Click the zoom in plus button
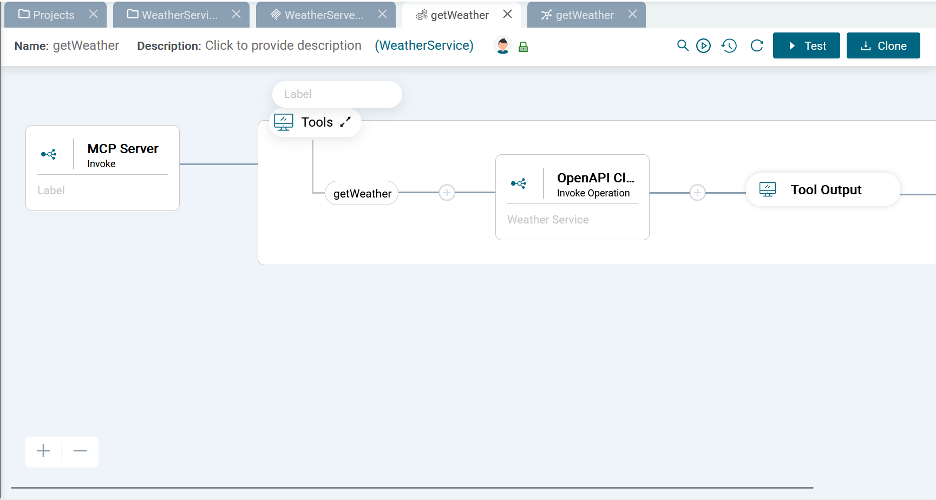 [44, 451]
